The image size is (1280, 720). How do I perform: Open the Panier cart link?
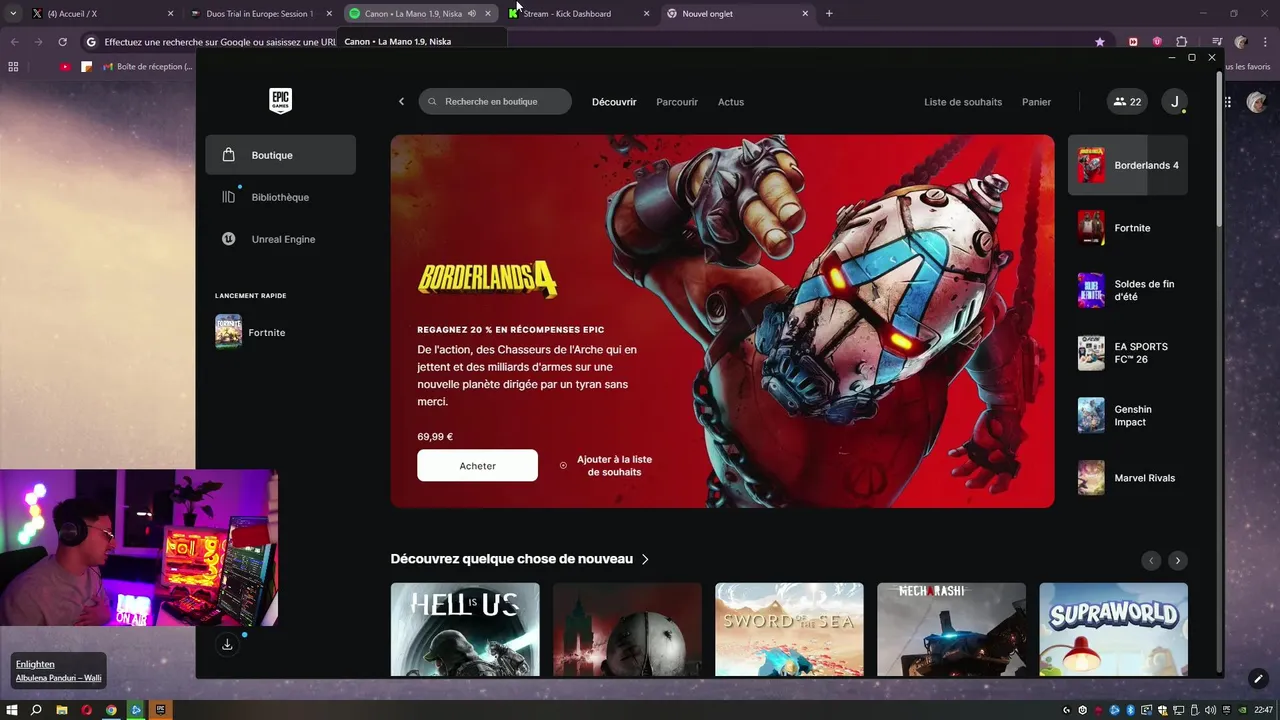[1036, 102]
